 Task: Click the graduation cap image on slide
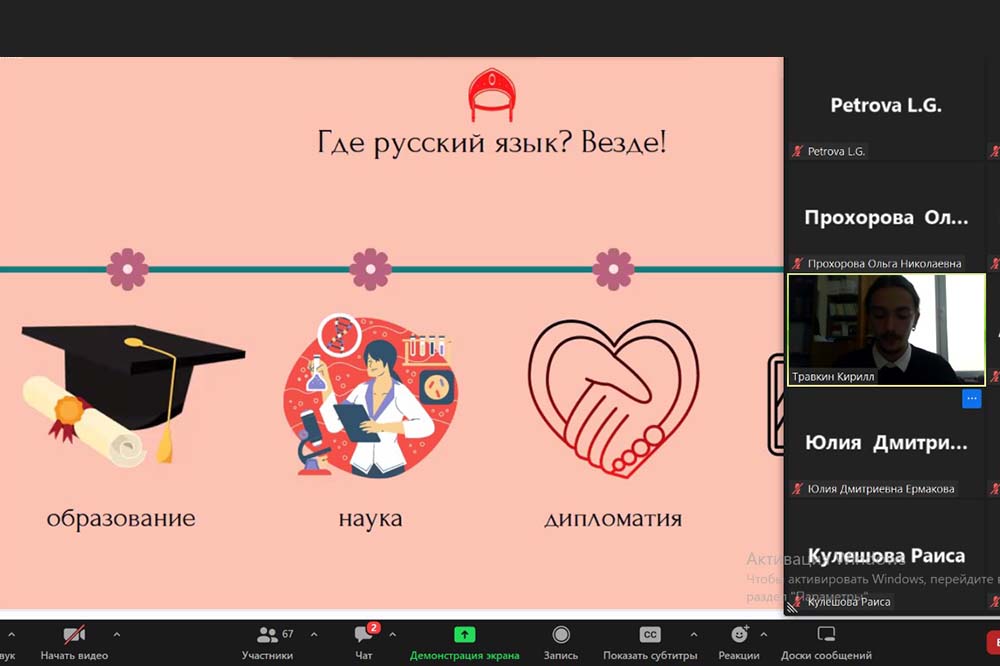pos(133,396)
